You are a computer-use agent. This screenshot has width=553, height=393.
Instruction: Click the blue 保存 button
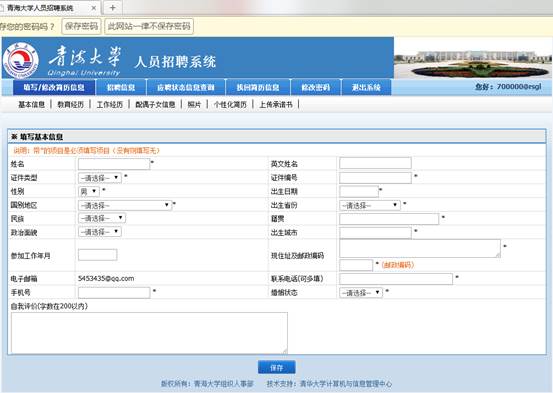click(x=276, y=367)
